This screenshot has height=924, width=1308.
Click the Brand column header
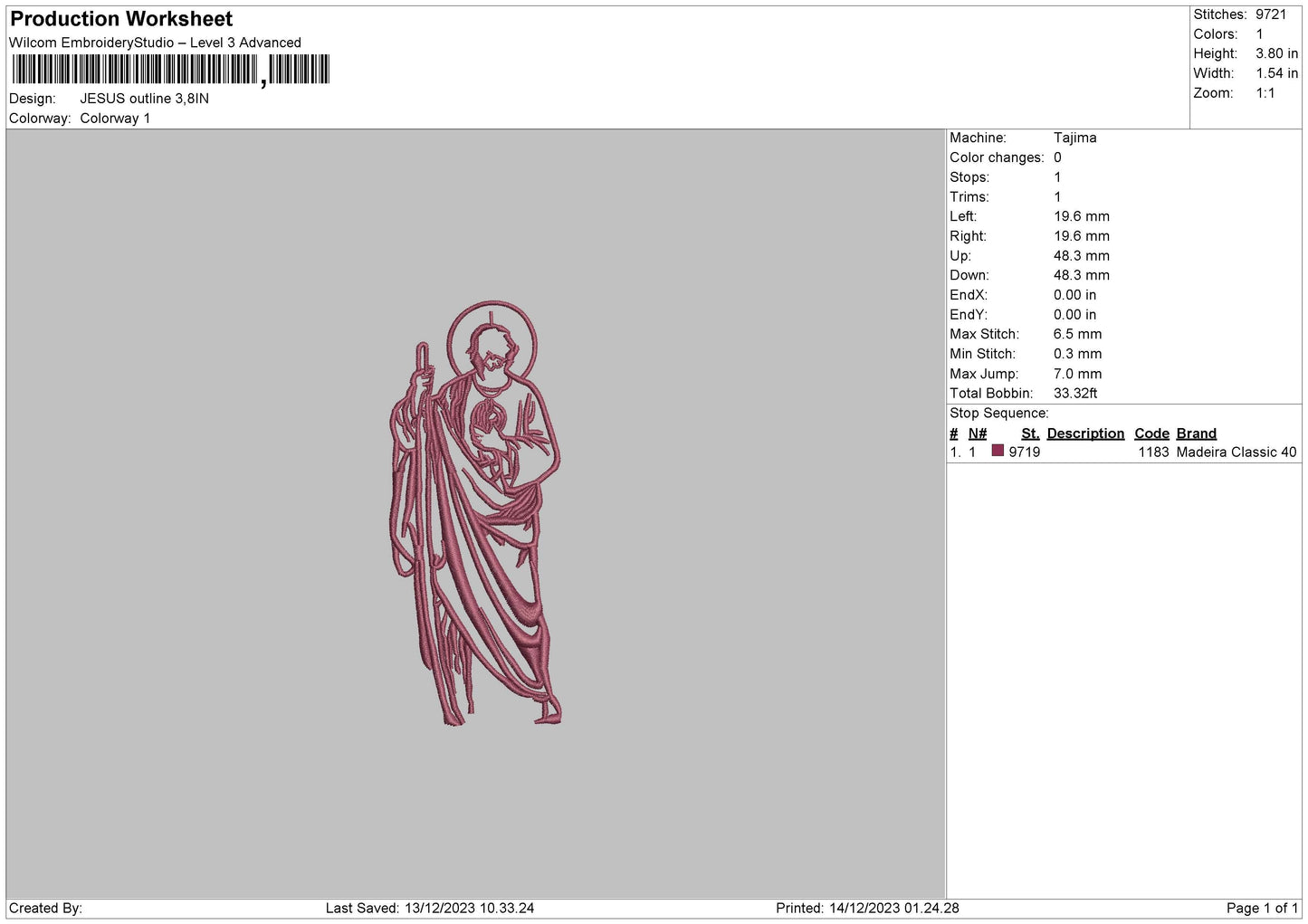point(1197,433)
